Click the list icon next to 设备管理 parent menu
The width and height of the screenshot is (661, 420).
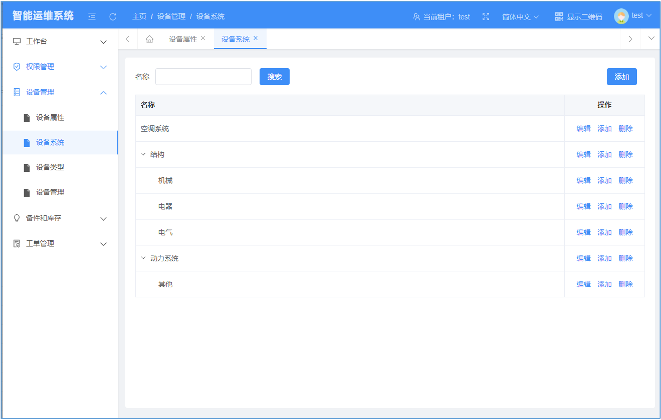[17, 92]
